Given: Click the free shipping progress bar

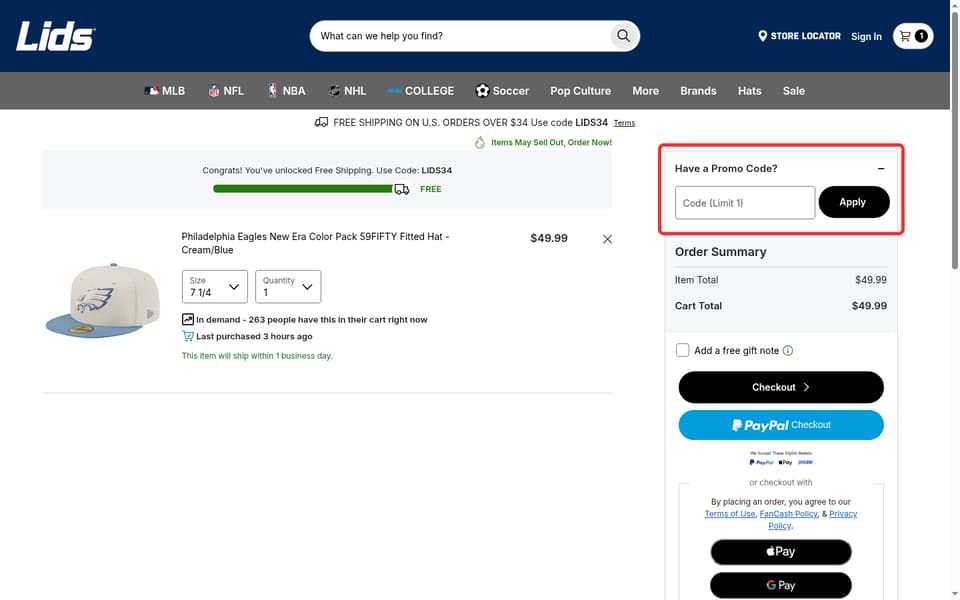Looking at the screenshot, I should [x=303, y=189].
